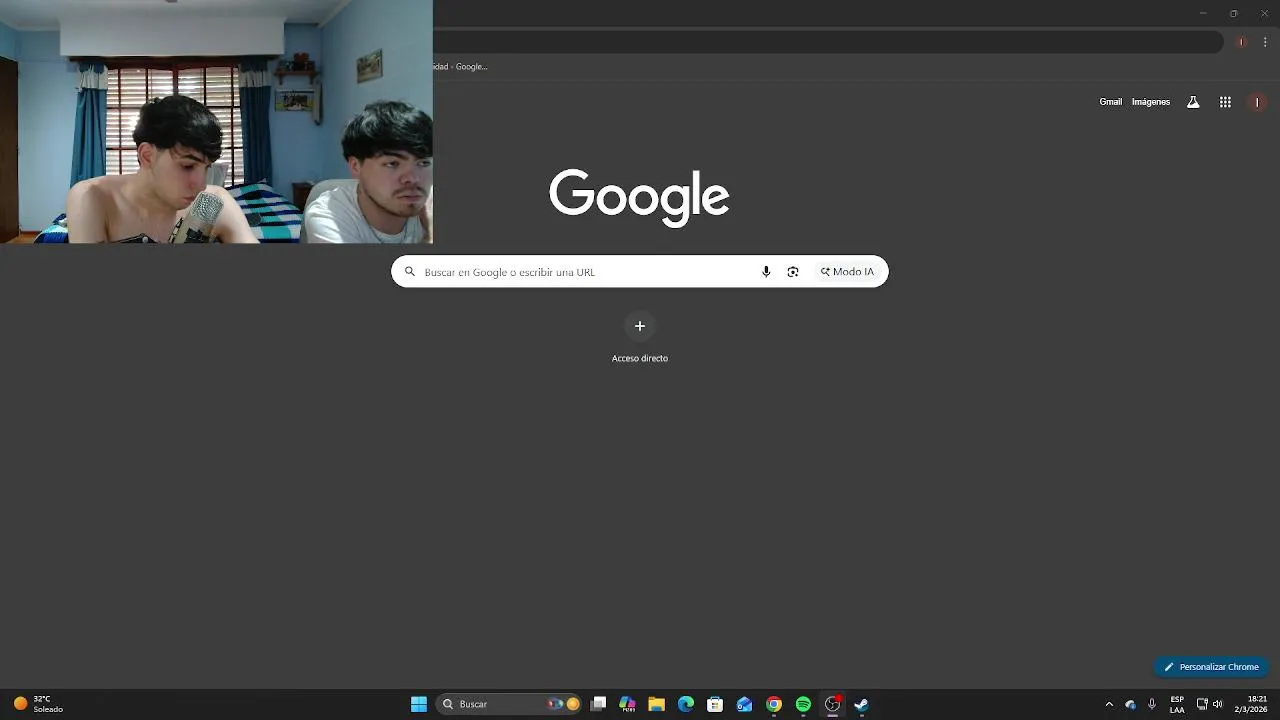
Task: Open weather widget showing 32°C Soleado
Action: [x=38, y=704]
